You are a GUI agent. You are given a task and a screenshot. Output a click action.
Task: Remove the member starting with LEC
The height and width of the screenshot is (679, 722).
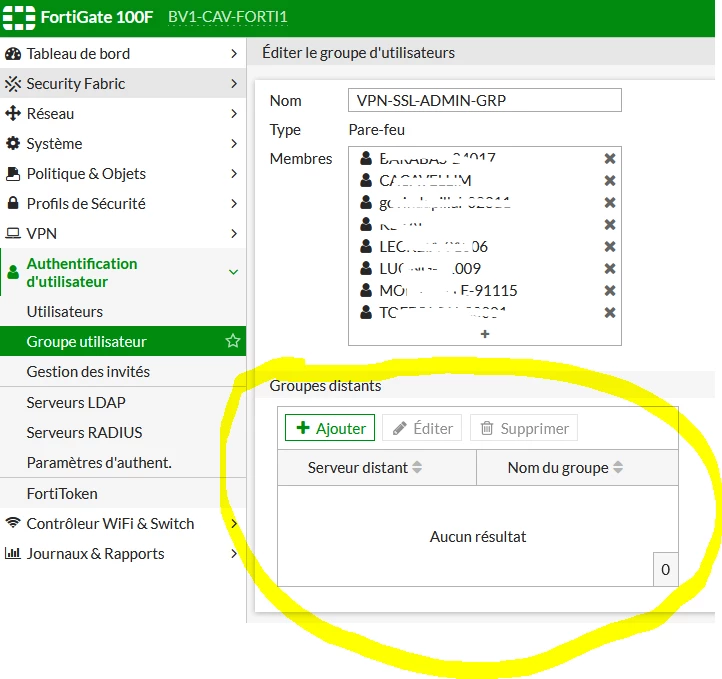[x=610, y=247]
